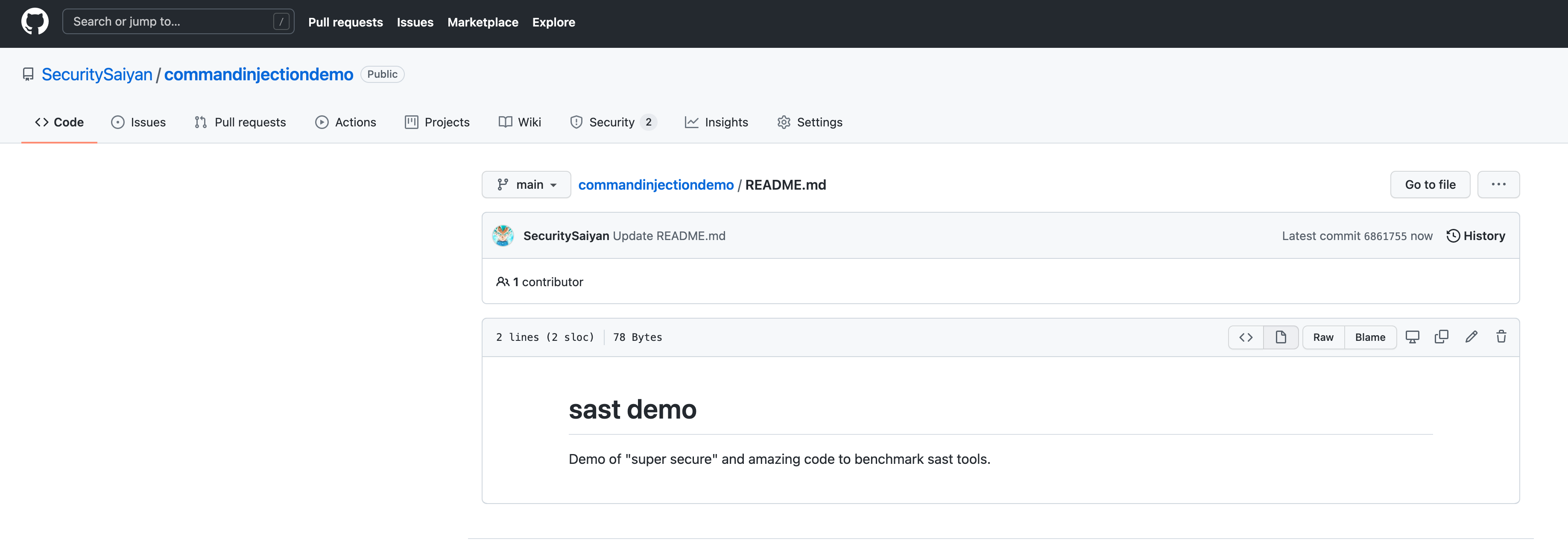Edit README.md using the pencil icon

(x=1472, y=337)
